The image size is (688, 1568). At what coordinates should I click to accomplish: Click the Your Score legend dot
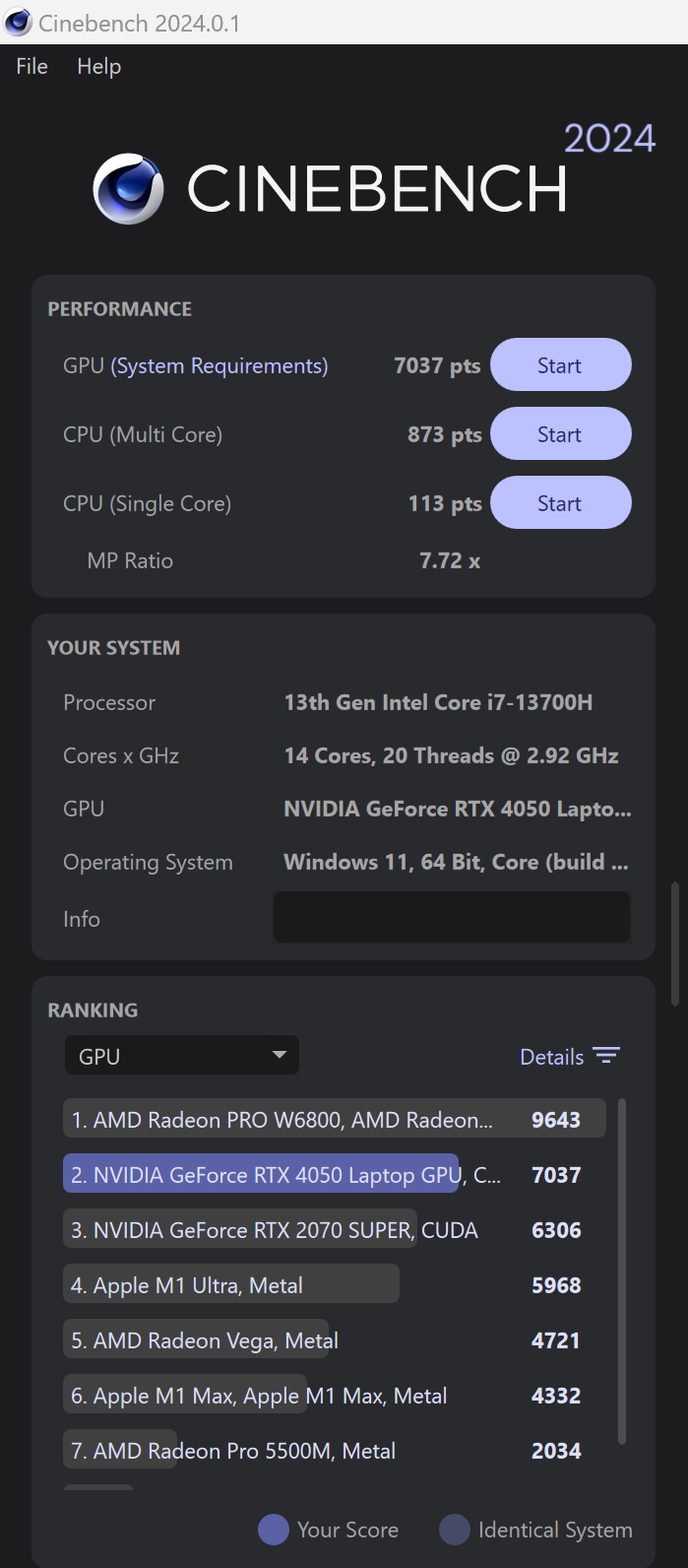click(x=273, y=1529)
